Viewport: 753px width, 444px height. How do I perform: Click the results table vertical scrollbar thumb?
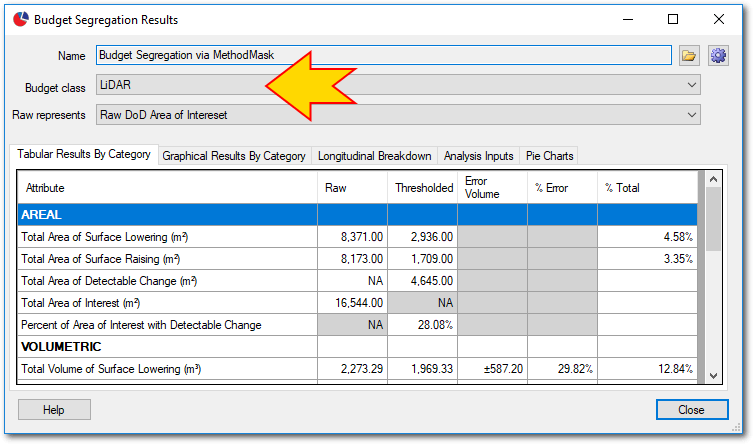(713, 219)
